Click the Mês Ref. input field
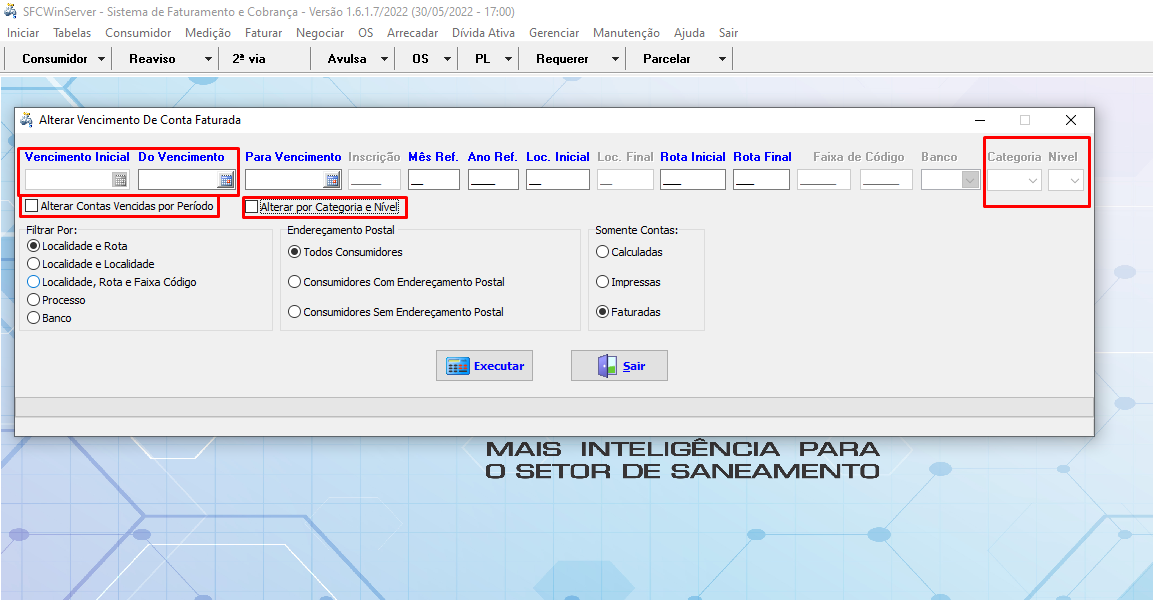 pos(434,180)
